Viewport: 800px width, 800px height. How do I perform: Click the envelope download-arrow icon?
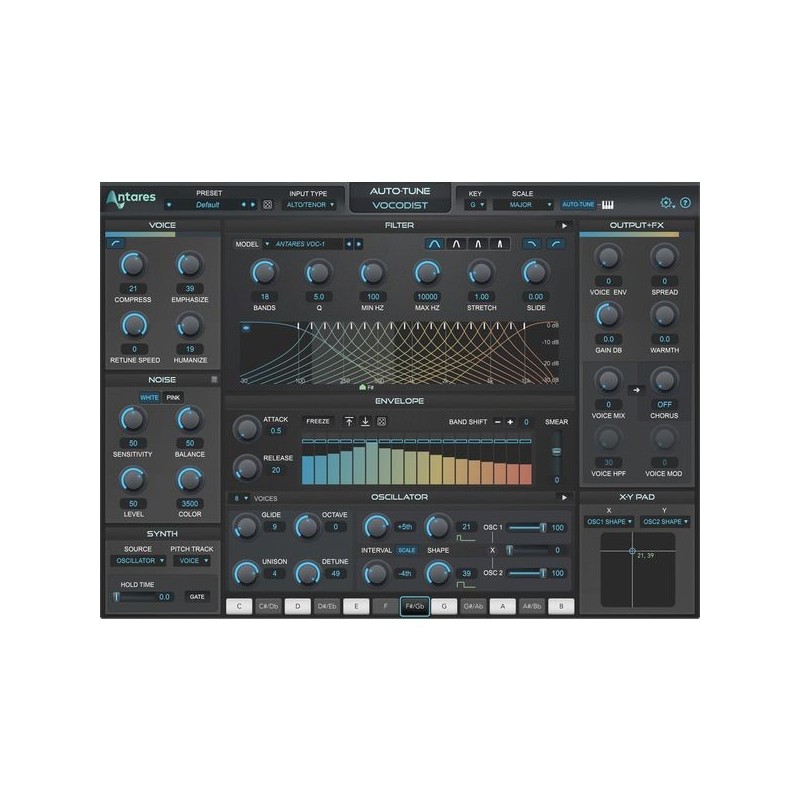pyautogui.click(x=366, y=421)
